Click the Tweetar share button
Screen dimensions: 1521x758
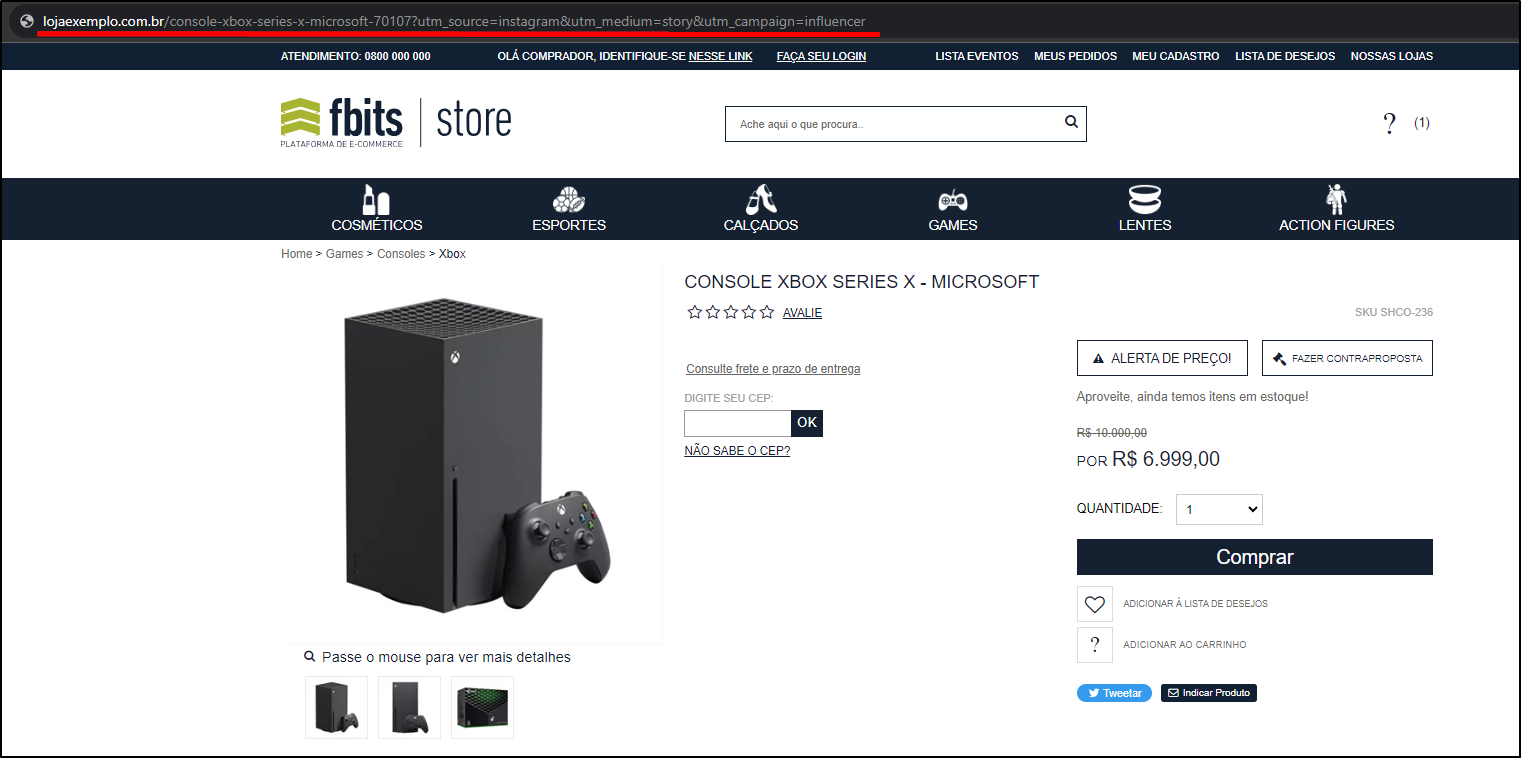click(1114, 693)
